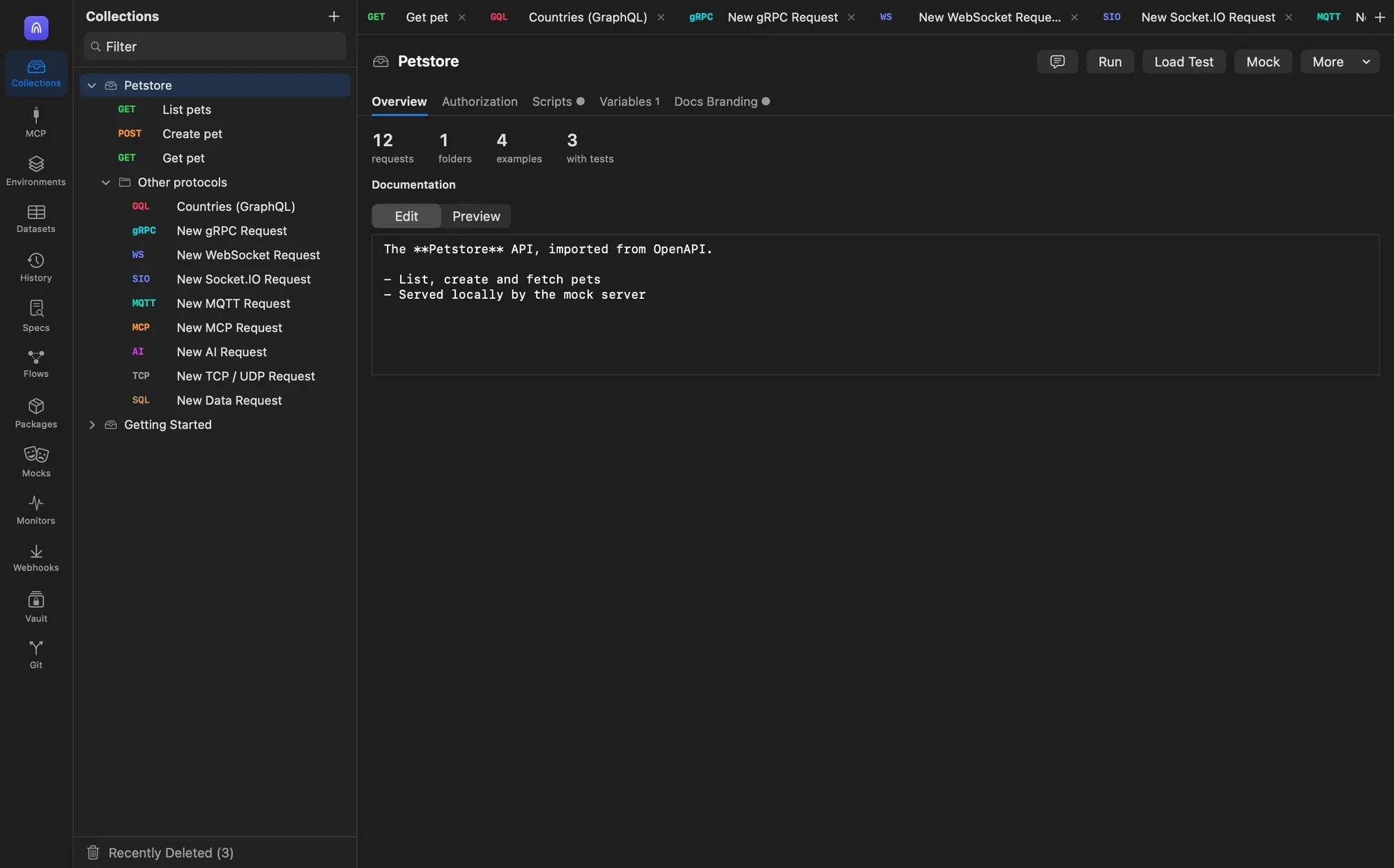1394x868 pixels.
Task: Open the Git sidebar section
Action: pos(36,655)
